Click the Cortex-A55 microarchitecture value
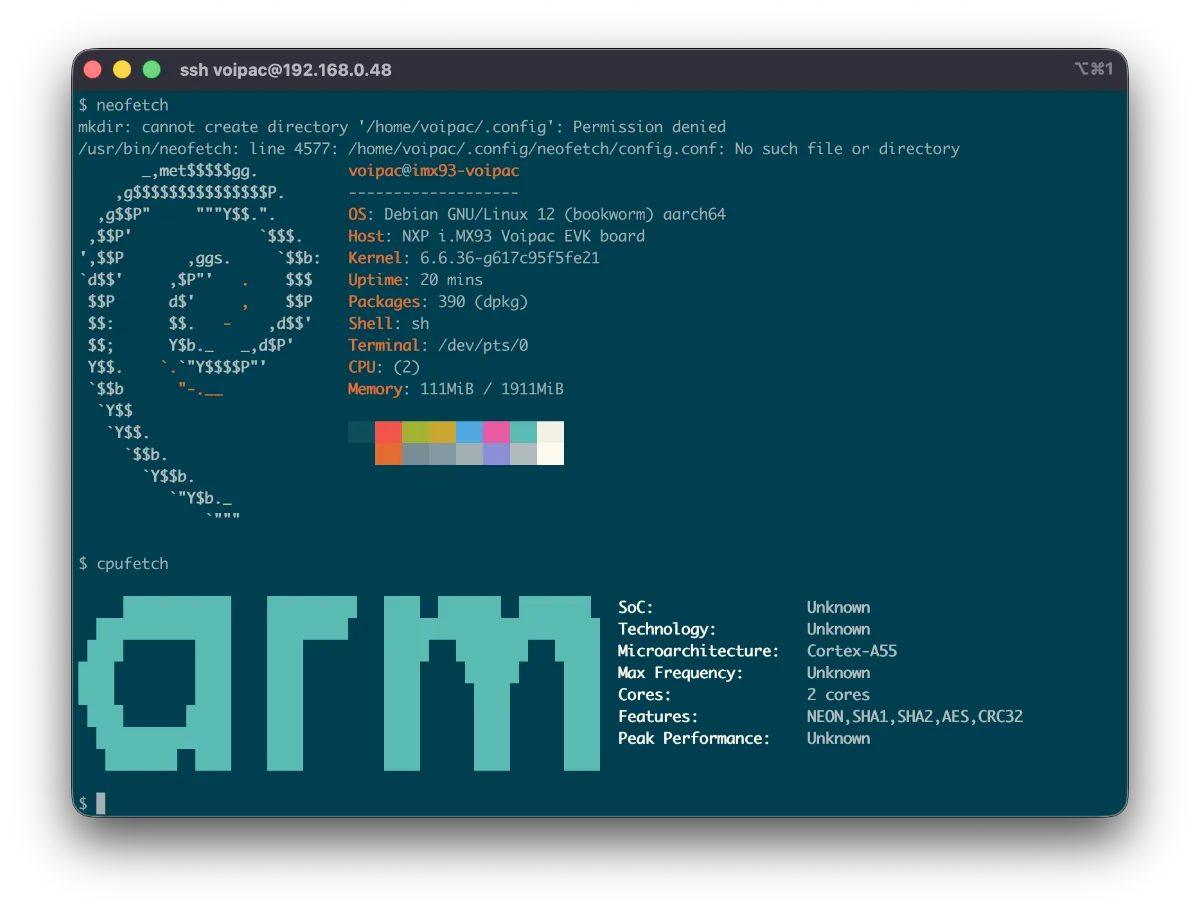Image resolution: width=1200 pixels, height=912 pixels. click(x=852, y=651)
